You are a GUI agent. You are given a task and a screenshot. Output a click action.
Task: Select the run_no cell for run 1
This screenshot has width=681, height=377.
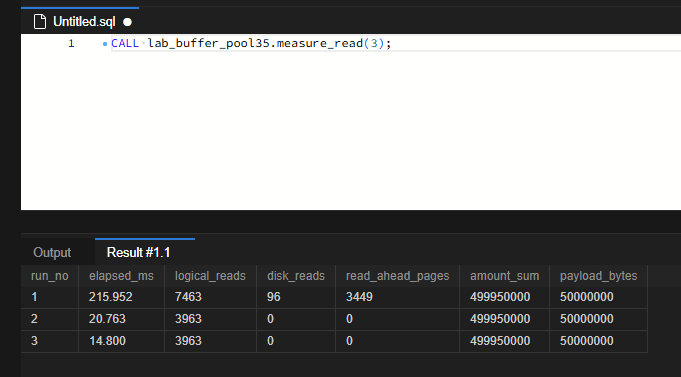[50, 298]
